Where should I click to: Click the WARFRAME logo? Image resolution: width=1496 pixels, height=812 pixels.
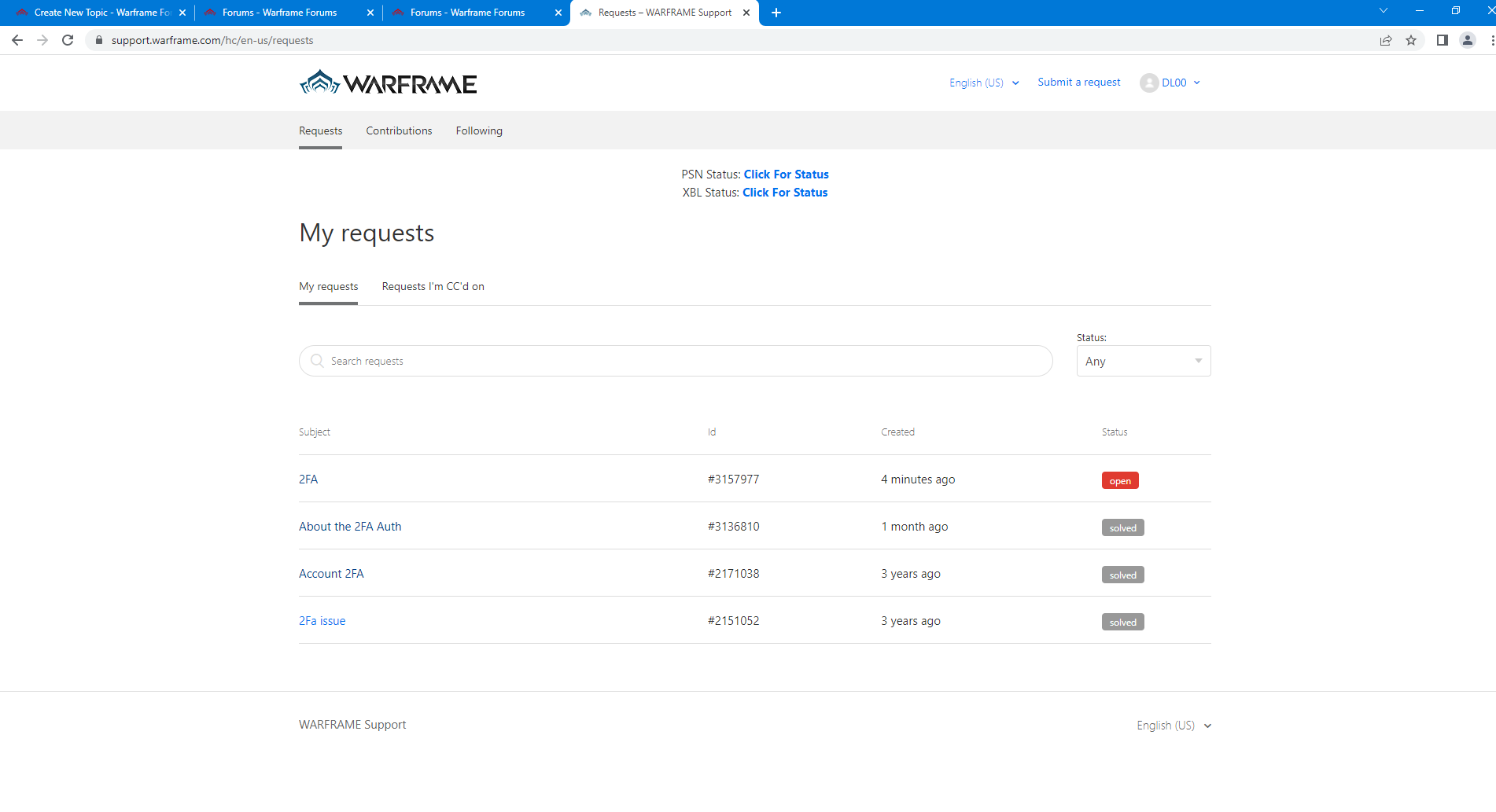[388, 83]
